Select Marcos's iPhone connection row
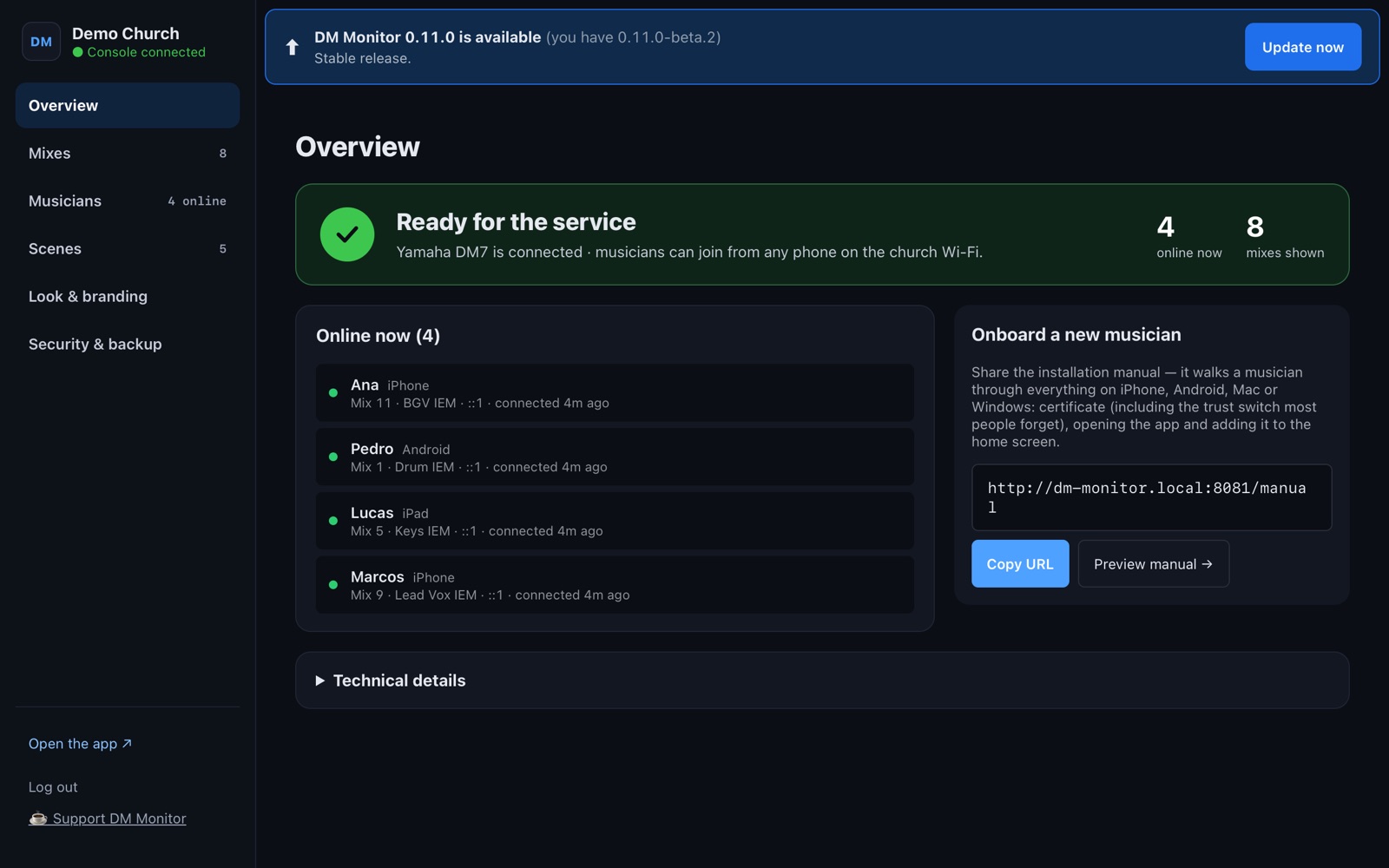This screenshot has width=1389, height=868. click(615, 585)
